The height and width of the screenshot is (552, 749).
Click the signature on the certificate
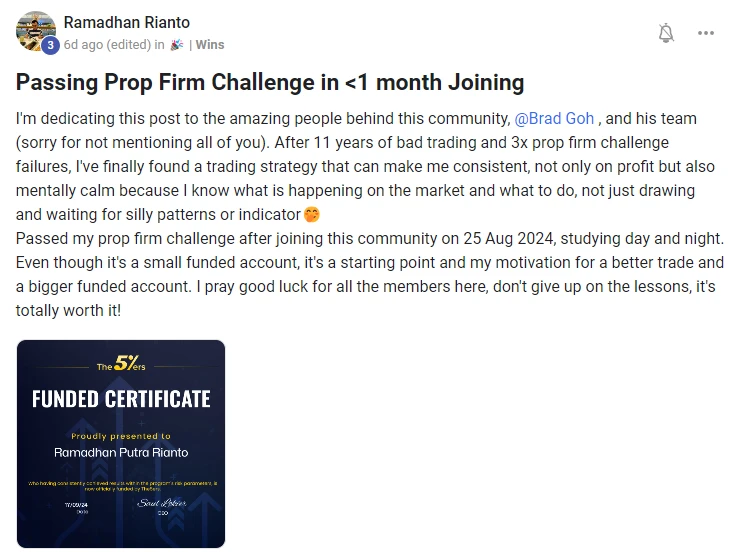click(162, 503)
